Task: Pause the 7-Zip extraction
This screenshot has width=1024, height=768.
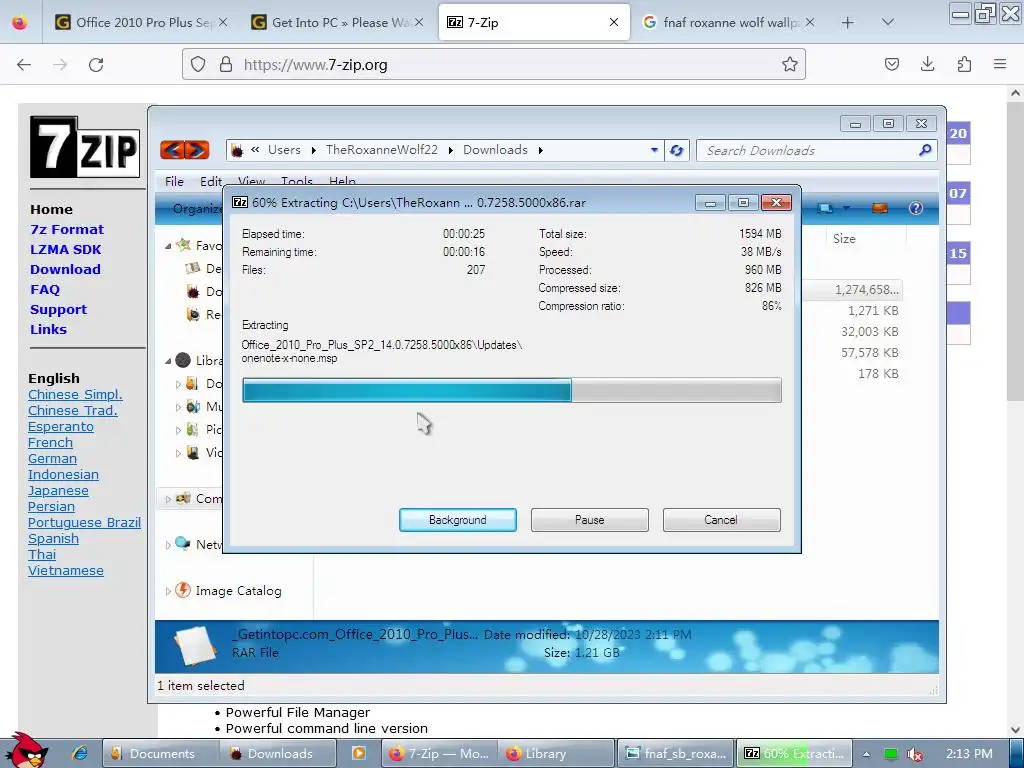Action: click(x=590, y=520)
